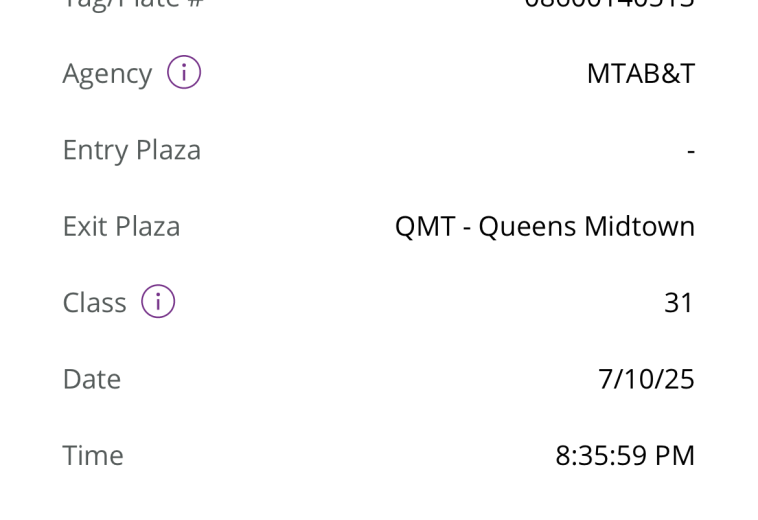Click the Entry Plaza dash value
758x520 pixels.
690,151
